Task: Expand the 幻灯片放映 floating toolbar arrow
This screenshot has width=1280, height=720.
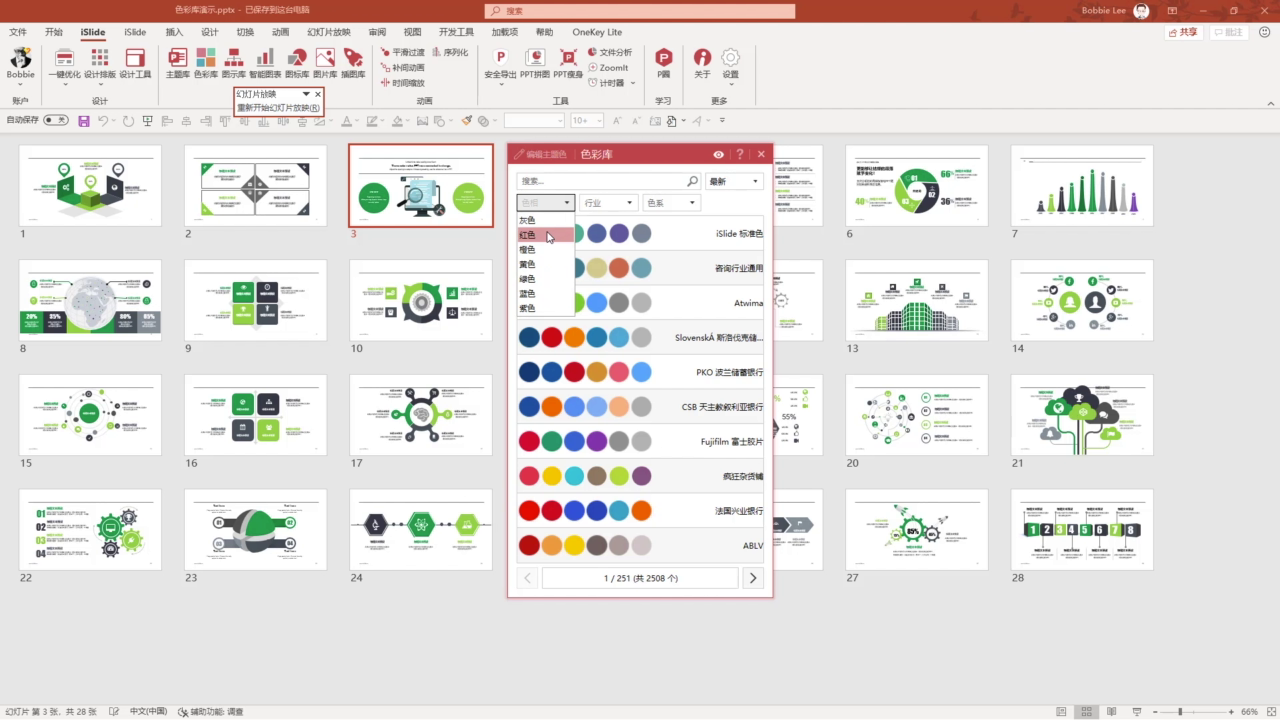Action: (306, 94)
